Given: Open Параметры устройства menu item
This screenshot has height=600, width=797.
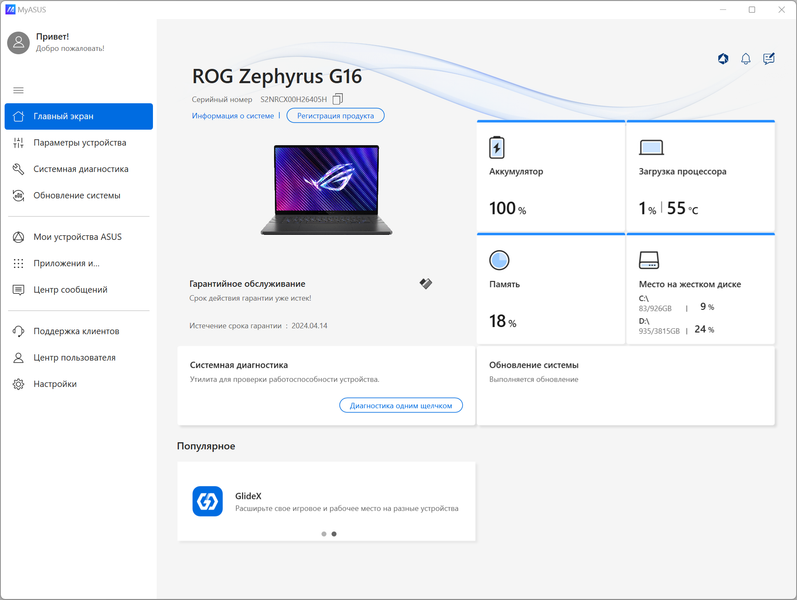Looking at the screenshot, I should point(79,143).
